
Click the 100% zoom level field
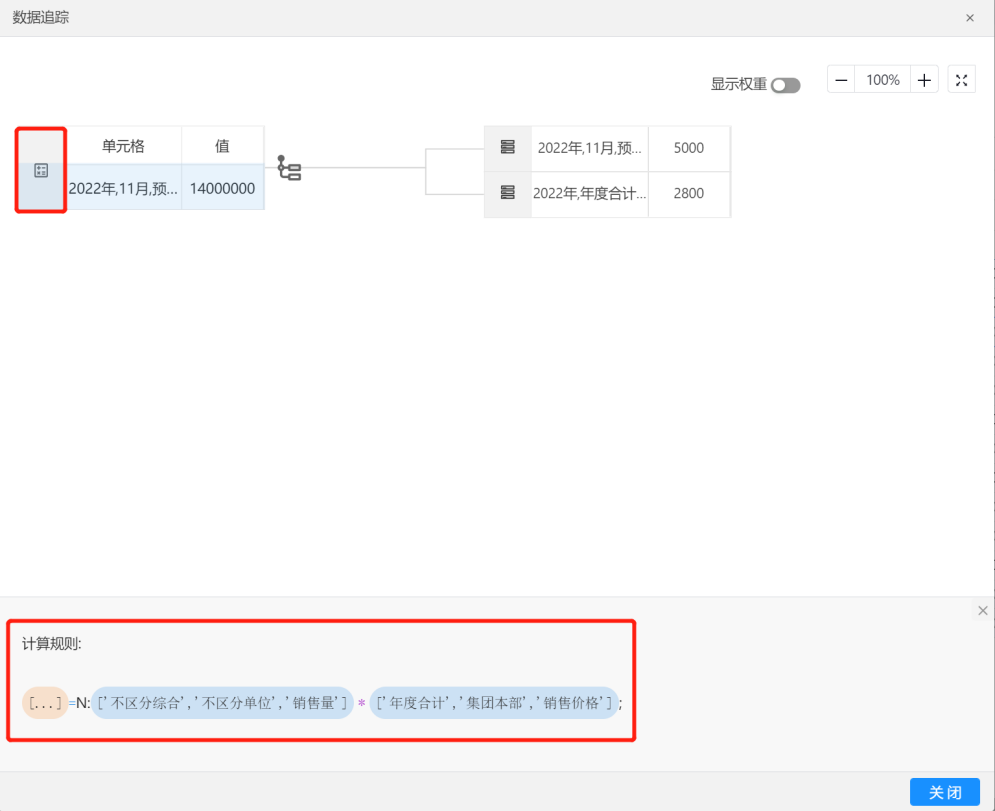click(882, 80)
